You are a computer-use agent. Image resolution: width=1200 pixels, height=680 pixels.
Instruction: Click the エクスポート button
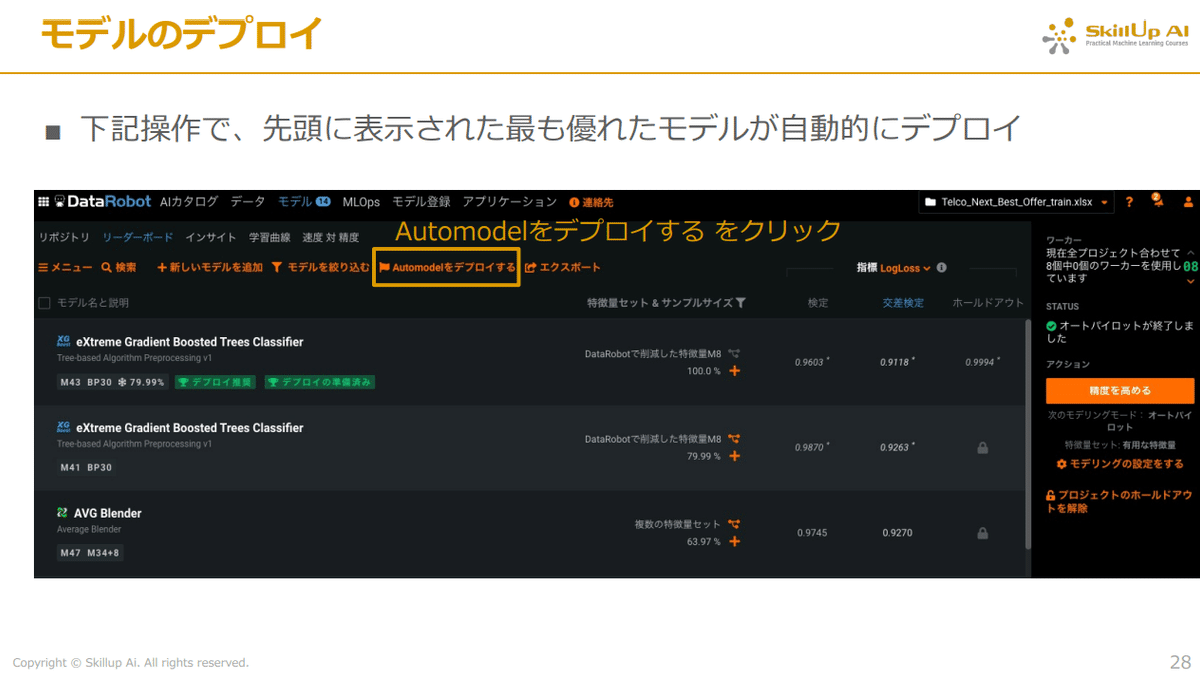[x=563, y=268]
